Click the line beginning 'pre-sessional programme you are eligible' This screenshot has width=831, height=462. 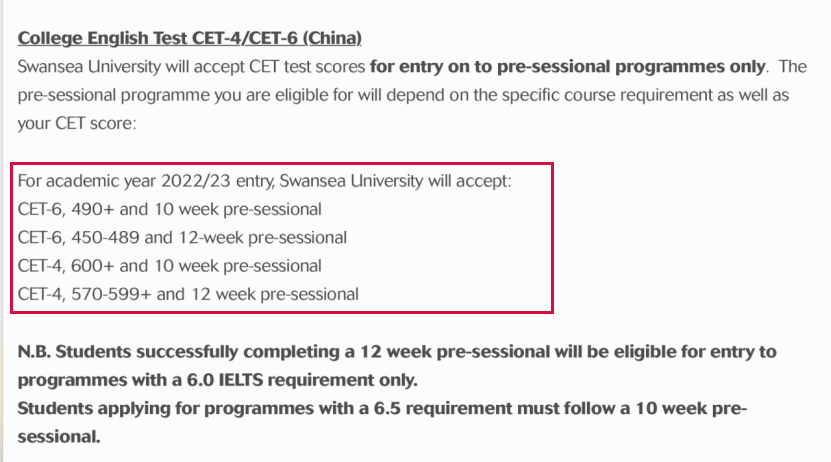click(x=403, y=95)
